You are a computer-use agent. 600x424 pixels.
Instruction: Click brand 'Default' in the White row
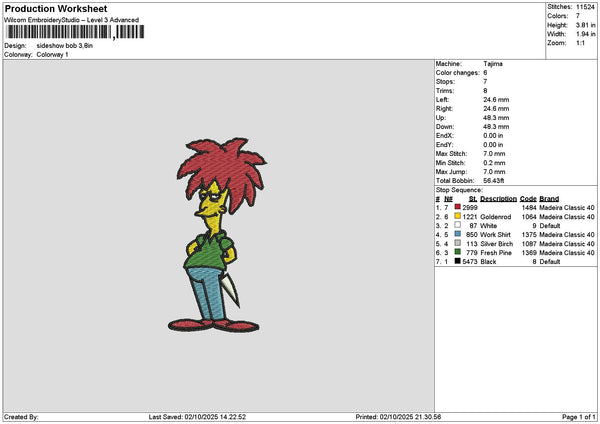tap(549, 226)
